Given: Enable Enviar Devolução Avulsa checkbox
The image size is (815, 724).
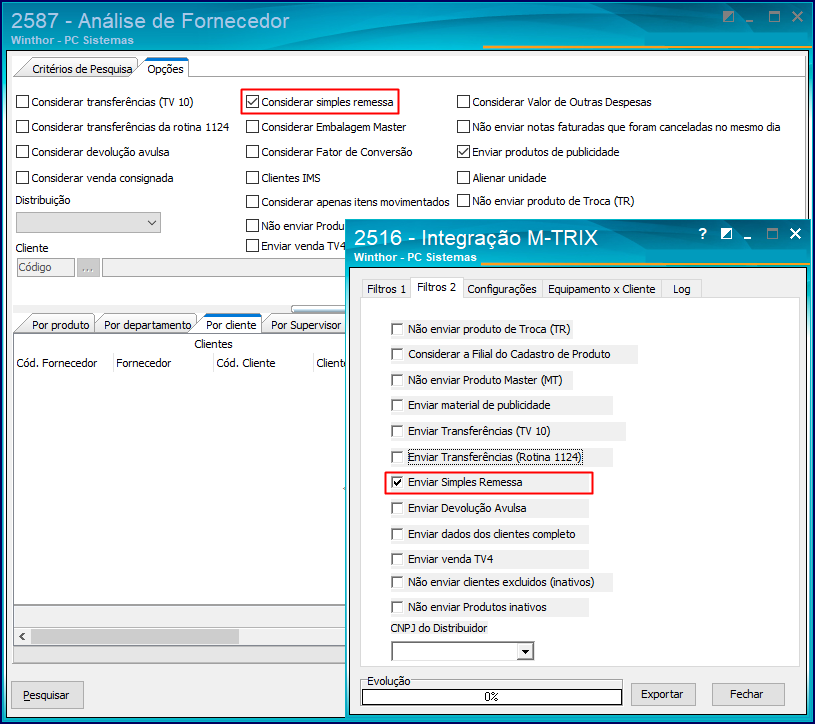Looking at the screenshot, I should pyautogui.click(x=397, y=508).
